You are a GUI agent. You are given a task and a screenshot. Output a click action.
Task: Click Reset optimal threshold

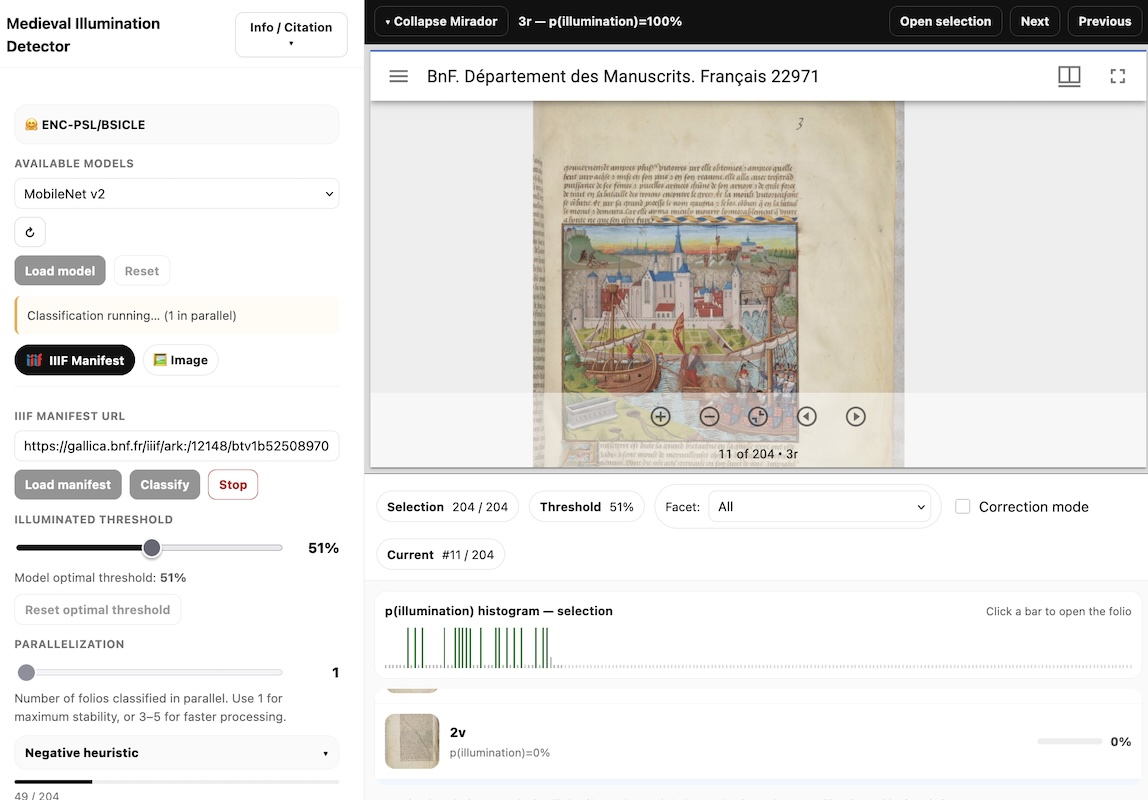(x=97, y=610)
